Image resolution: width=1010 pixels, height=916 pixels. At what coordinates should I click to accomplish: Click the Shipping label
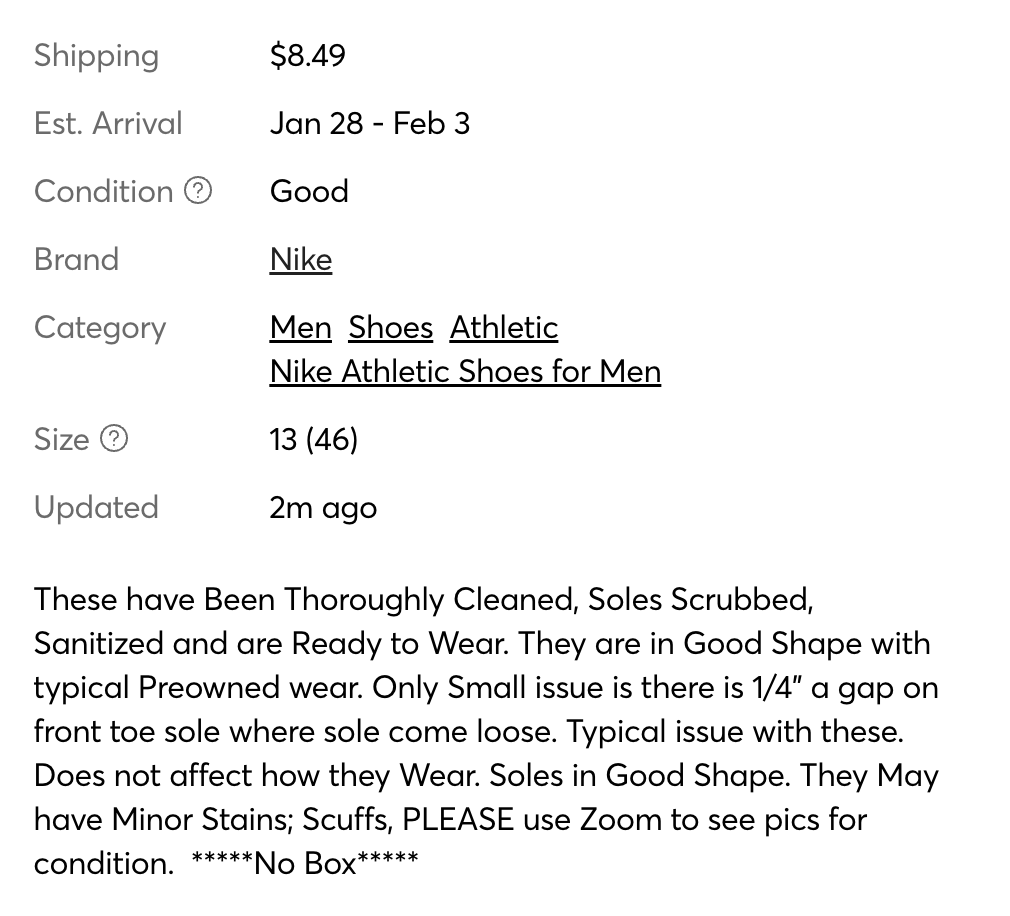[96, 55]
